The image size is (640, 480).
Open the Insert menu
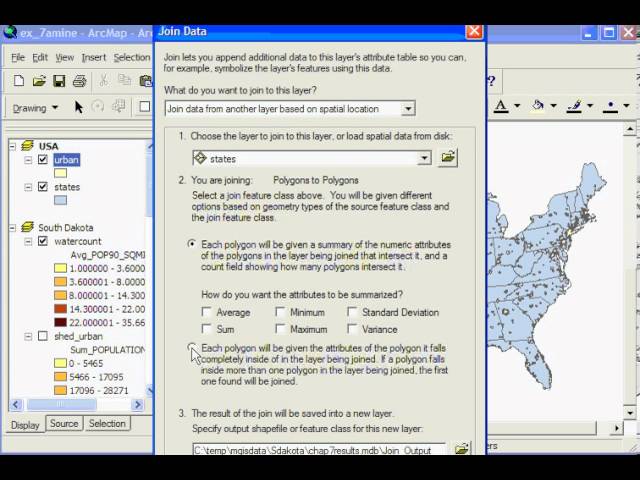click(93, 58)
